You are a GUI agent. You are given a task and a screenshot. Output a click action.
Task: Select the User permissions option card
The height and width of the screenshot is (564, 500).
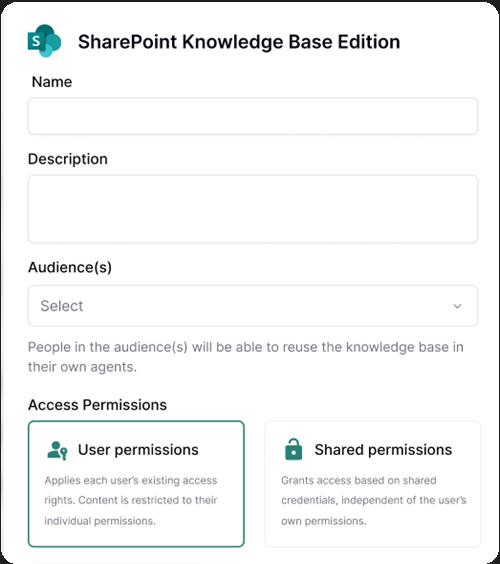(x=136, y=484)
